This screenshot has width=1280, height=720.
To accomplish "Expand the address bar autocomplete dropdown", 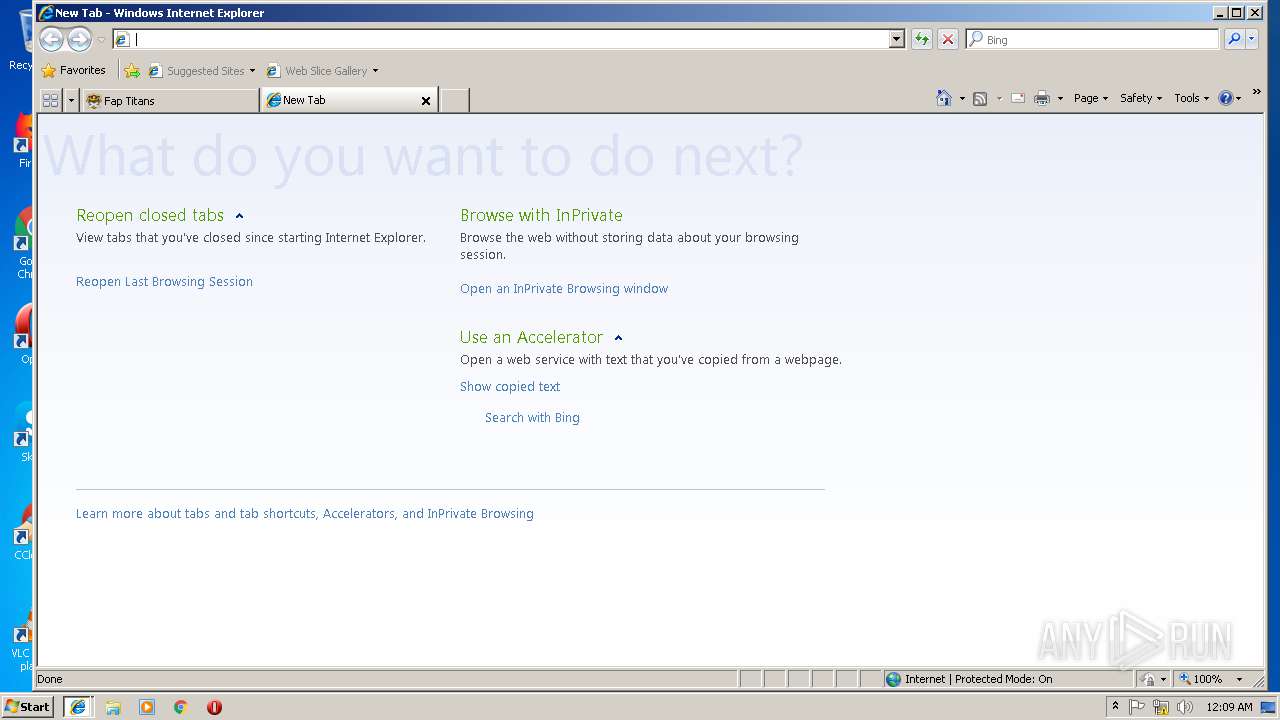I will tap(897, 39).
